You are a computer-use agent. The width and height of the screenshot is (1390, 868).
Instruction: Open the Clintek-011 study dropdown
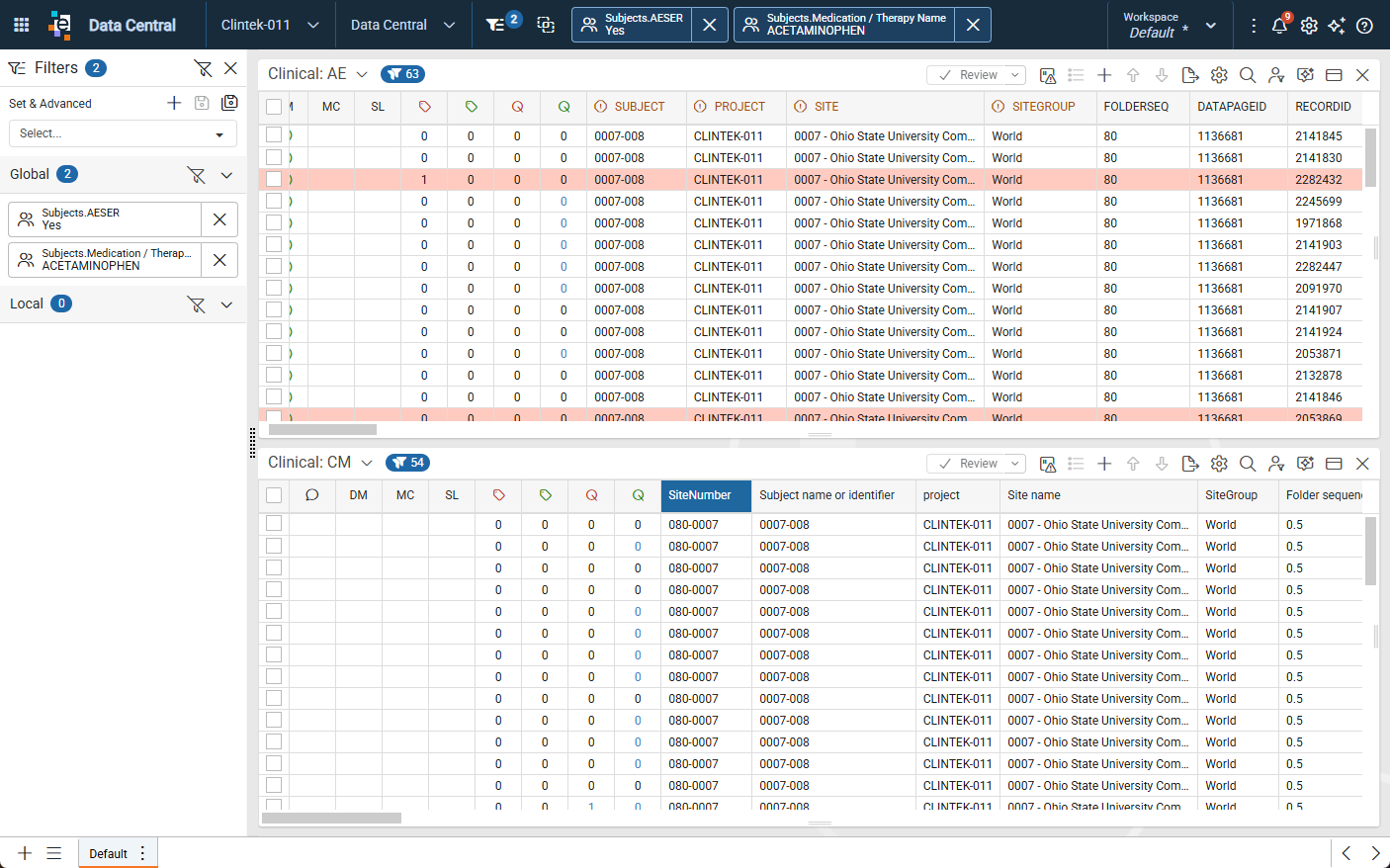(x=270, y=25)
